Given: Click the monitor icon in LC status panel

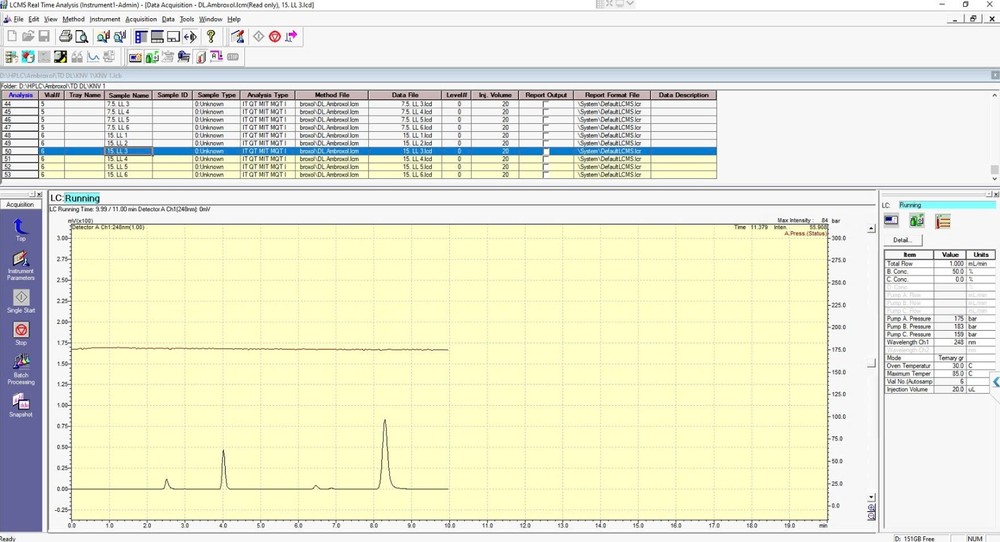Looking at the screenshot, I should [891, 221].
